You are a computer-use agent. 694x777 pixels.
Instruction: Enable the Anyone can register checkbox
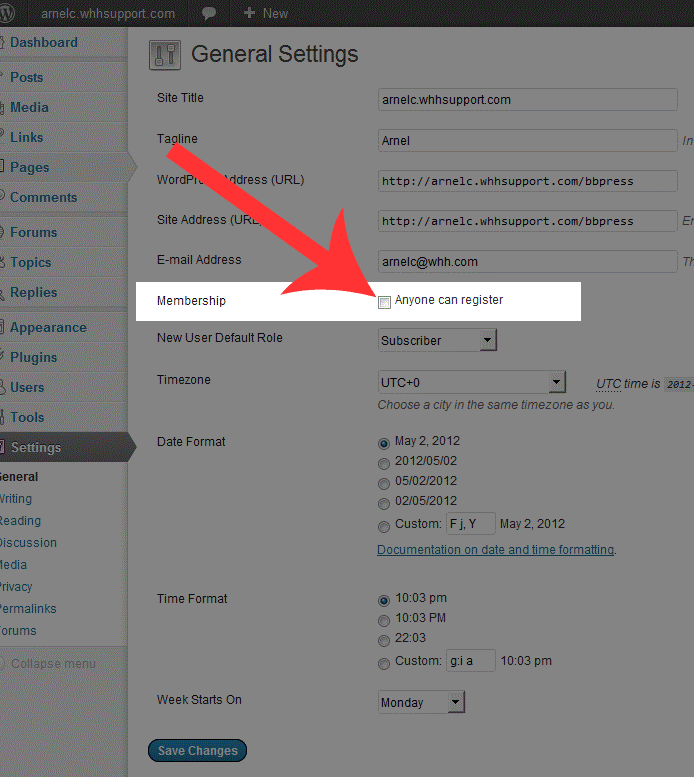[385, 301]
